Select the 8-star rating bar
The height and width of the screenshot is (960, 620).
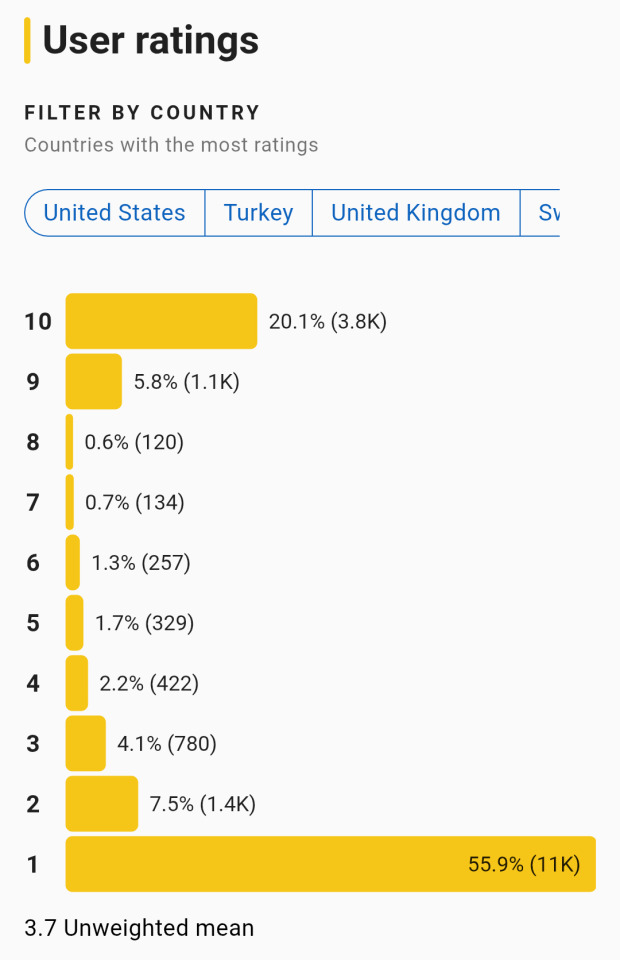coord(69,441)
